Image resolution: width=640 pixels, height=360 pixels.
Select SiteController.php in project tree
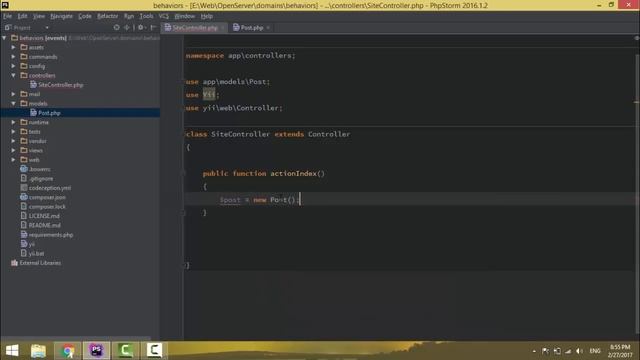(x=60, y=85)
